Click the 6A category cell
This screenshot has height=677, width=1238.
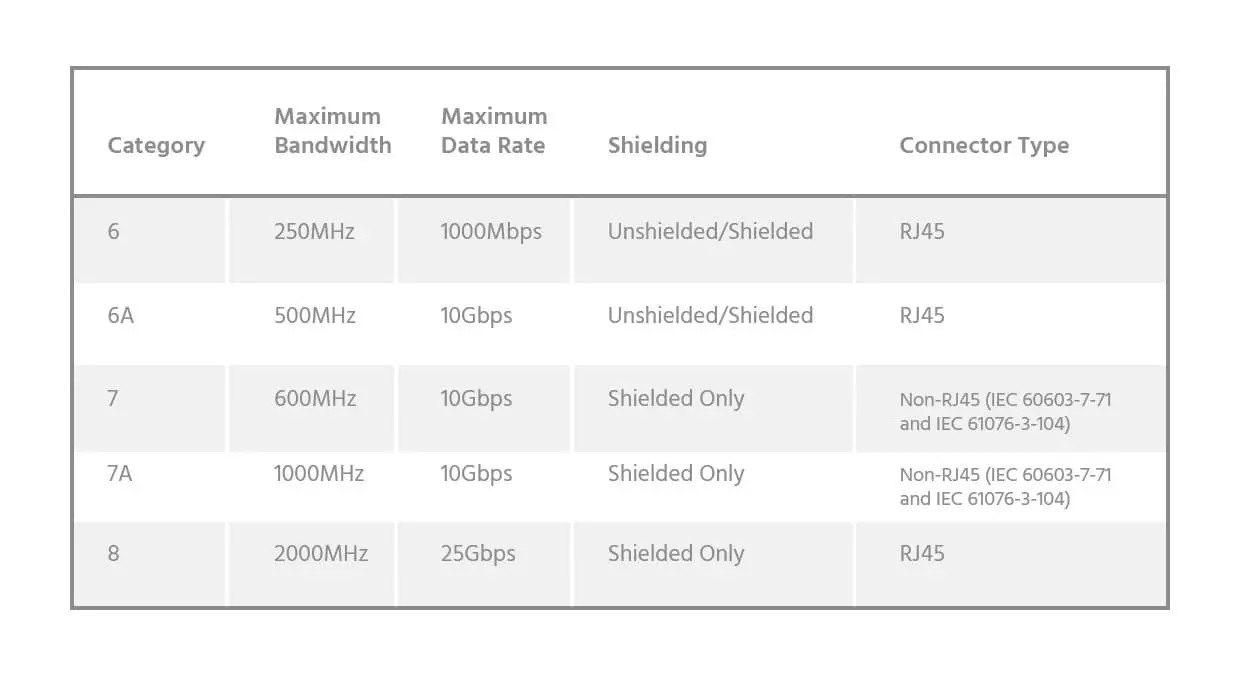pos(120,316)
